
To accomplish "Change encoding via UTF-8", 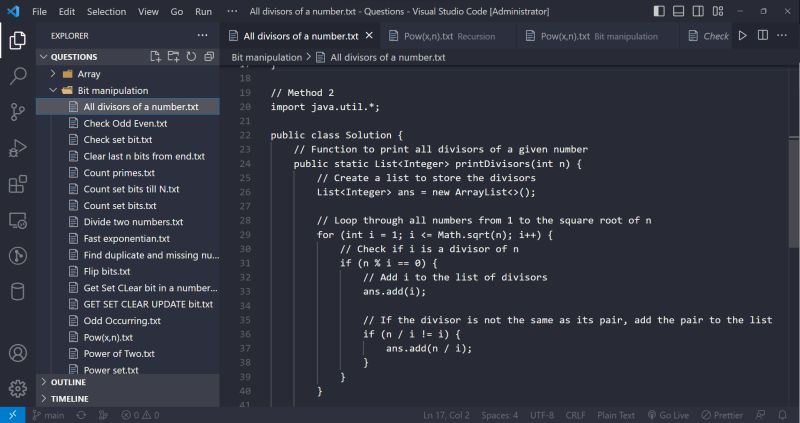I will 541,415.
